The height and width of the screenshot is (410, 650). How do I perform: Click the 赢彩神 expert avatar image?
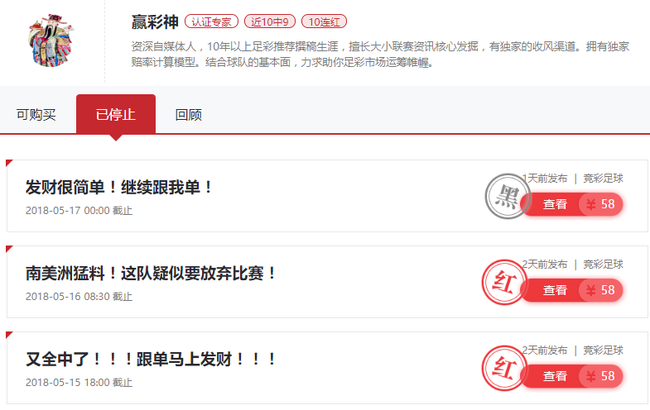pyautogui.click(x=51, y=40)
